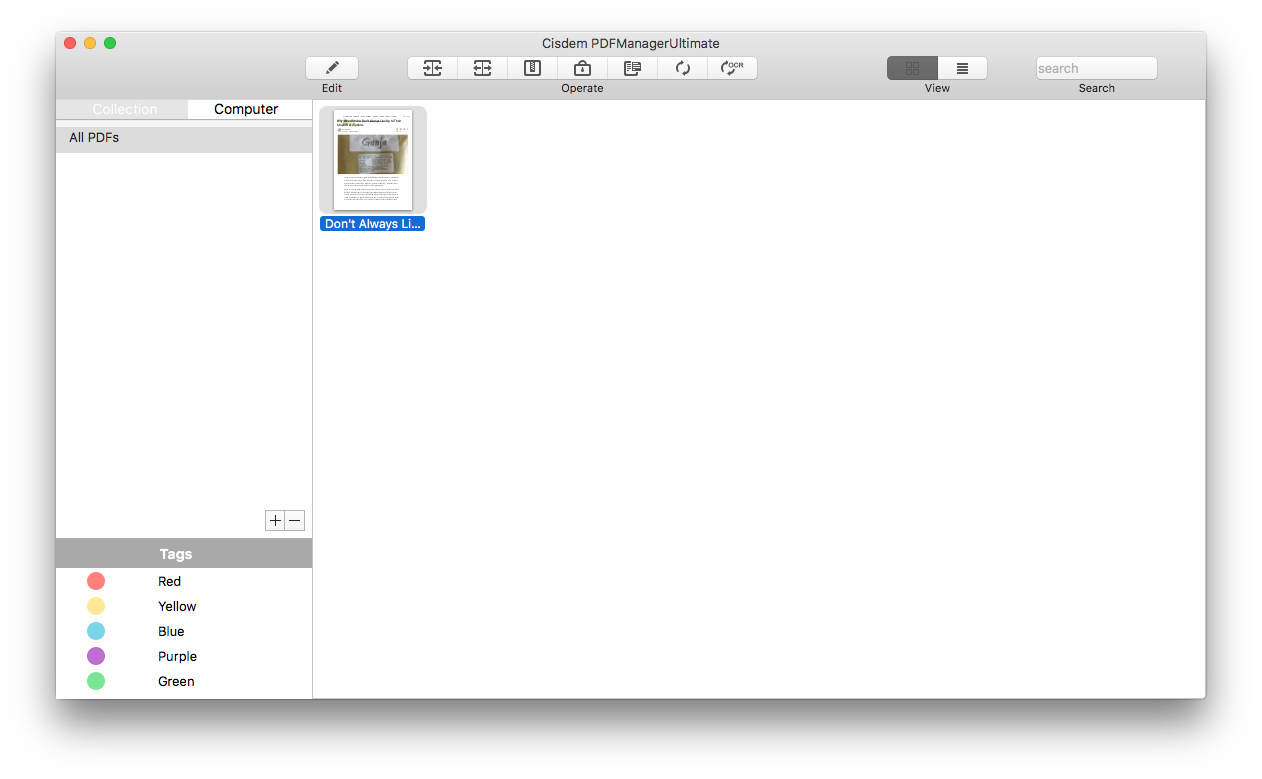Select the Merge PDFs tool
This screenshot has height=779, width=1262.
[432, 67]
